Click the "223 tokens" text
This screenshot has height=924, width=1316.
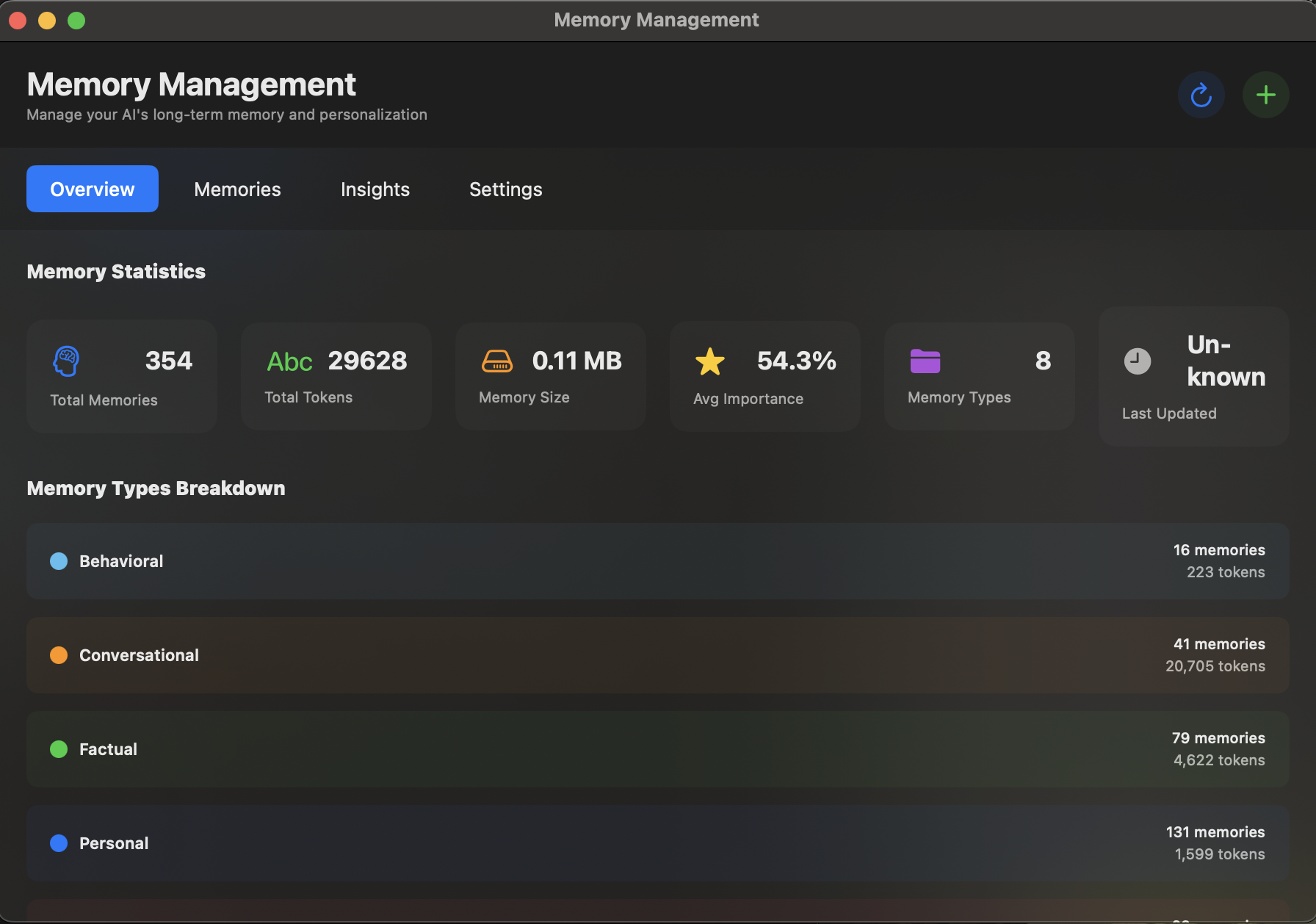[1226, 572]
